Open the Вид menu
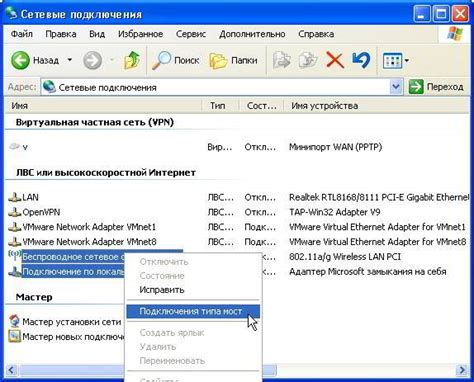The image size is (474, 382). (x=97, y=34)
